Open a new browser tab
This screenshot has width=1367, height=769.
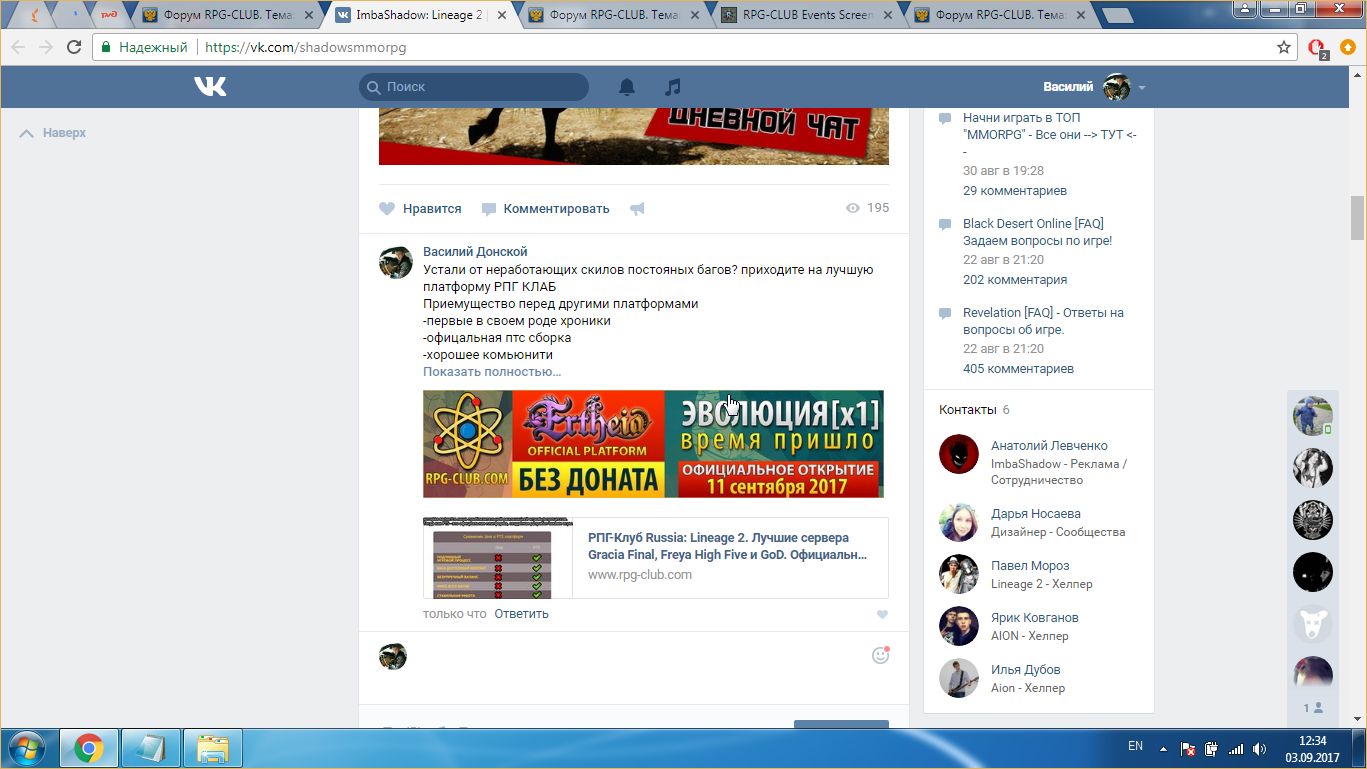1117,15
